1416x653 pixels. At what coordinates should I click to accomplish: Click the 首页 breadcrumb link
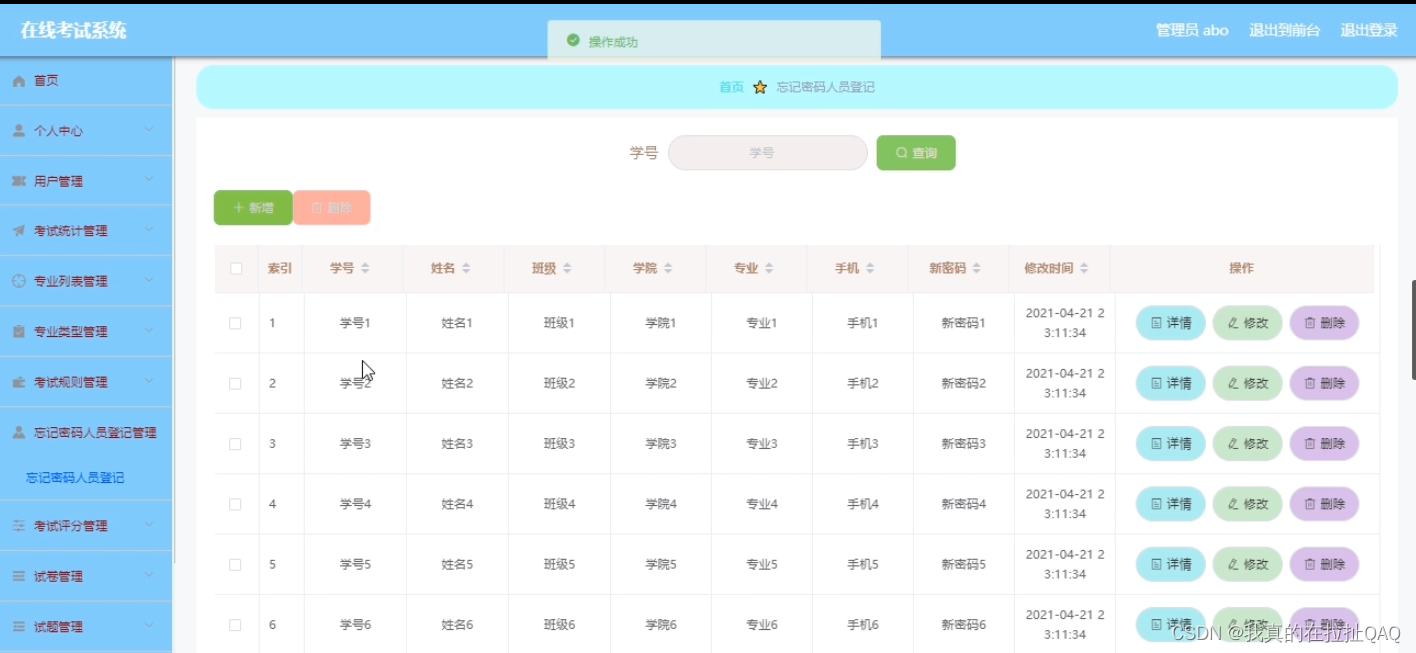point(732,87)
